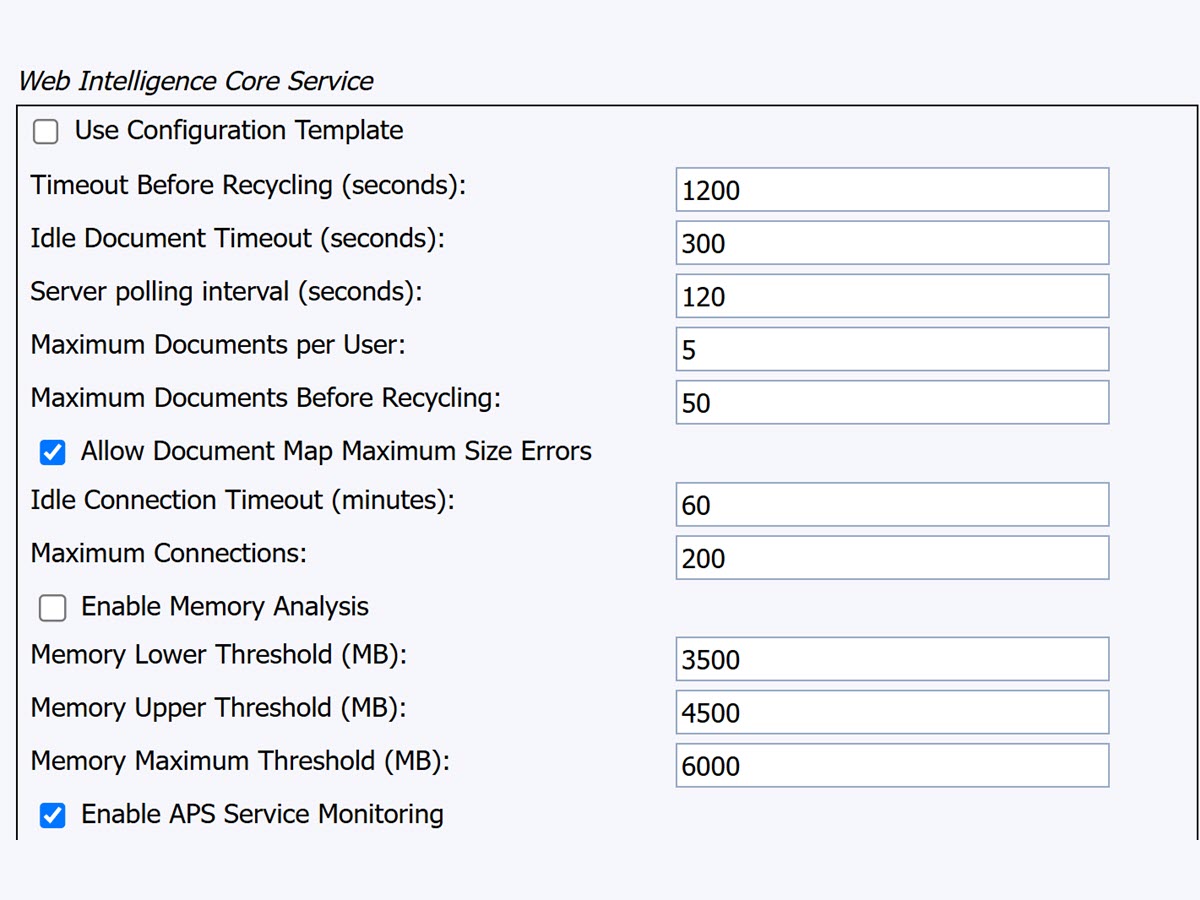Screen dimensions: 1200x900
Task: Focus the Memory Maximum Threshold field
Action: click(892, 765)
